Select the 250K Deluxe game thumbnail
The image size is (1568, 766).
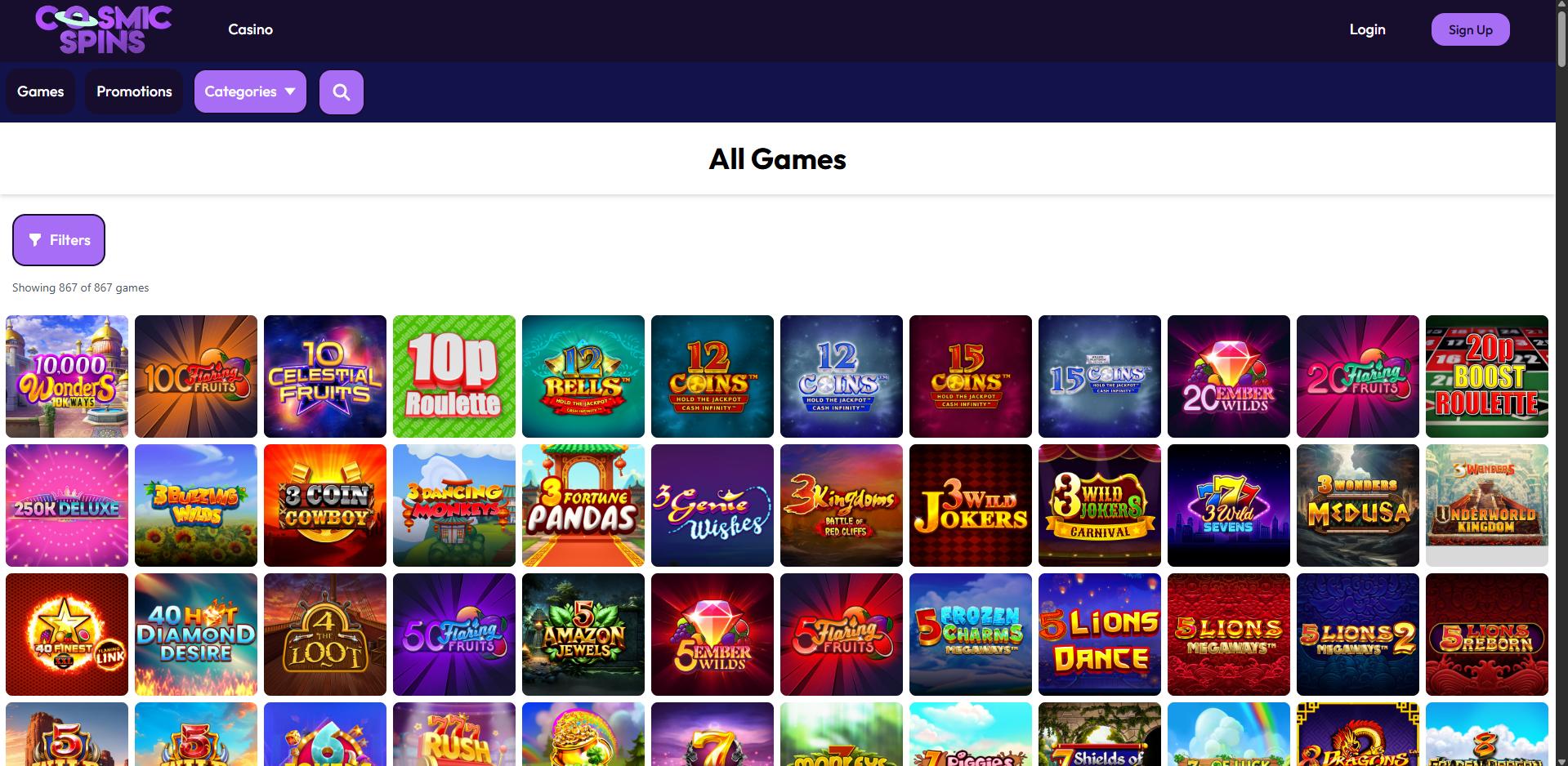click(x=67, y=505)
